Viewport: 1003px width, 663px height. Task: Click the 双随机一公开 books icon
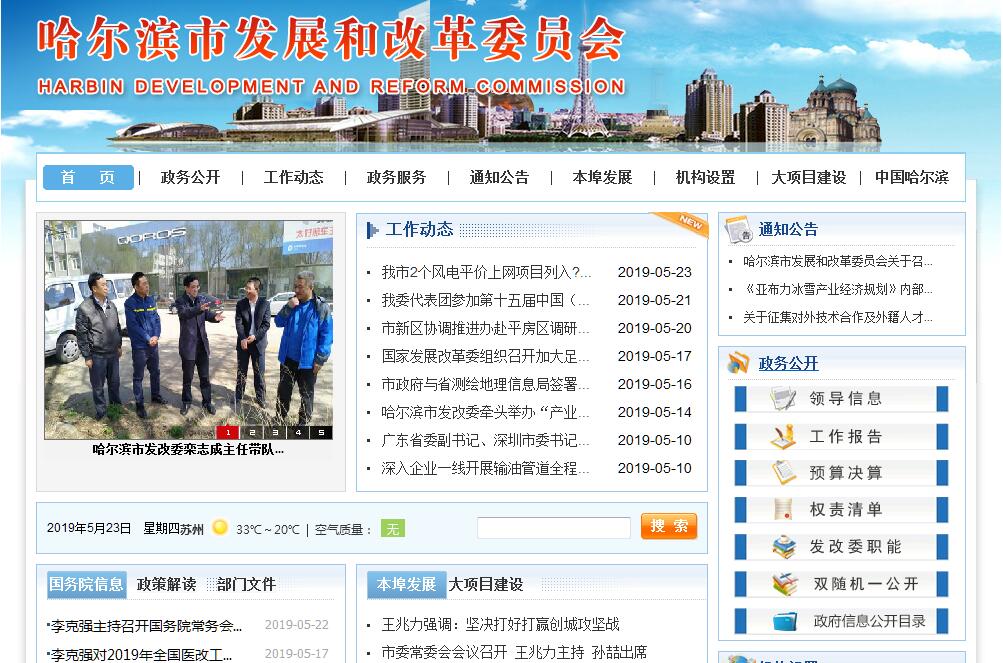point(785,584)
